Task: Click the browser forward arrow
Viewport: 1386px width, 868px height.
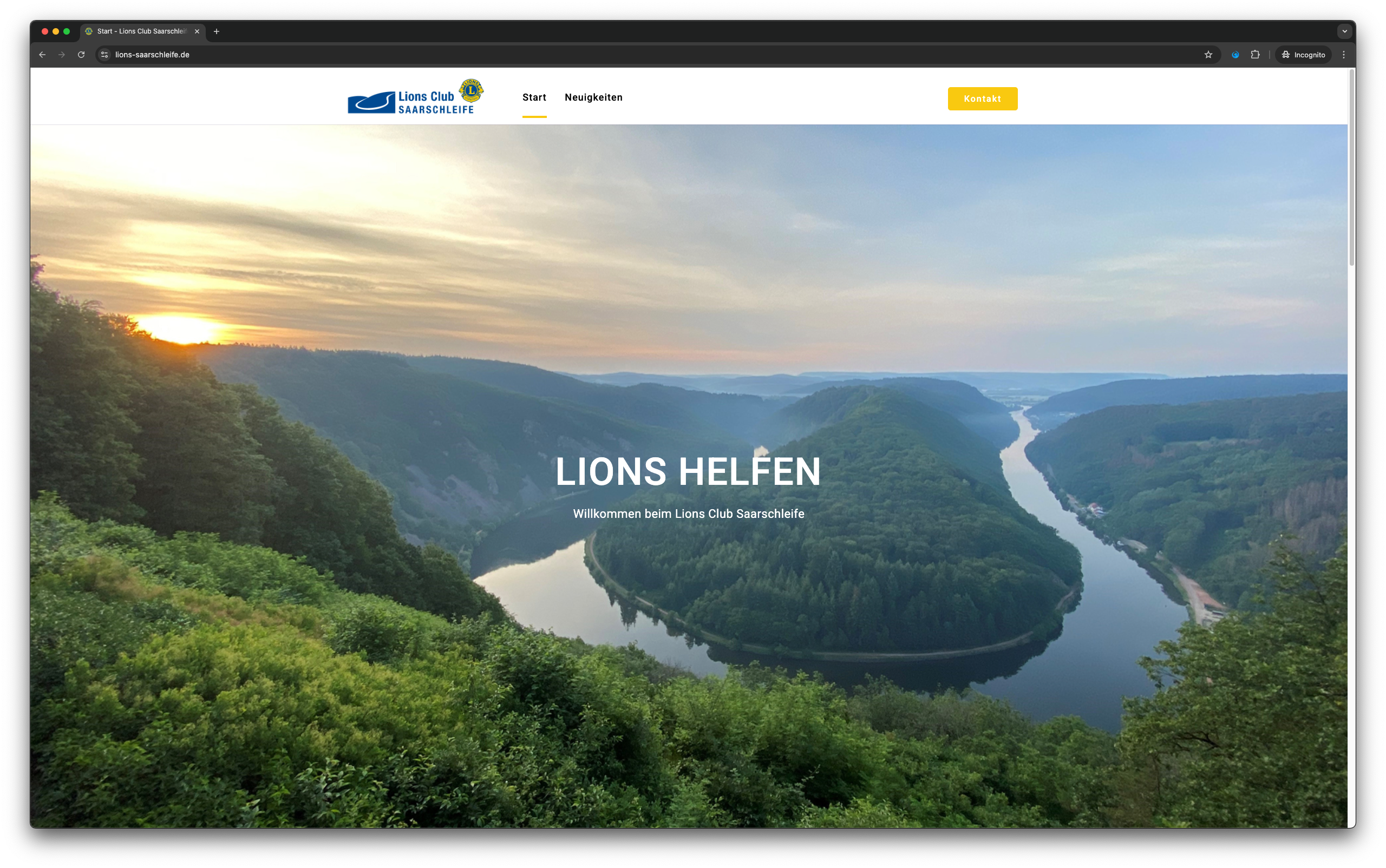Action: (62, 55)
